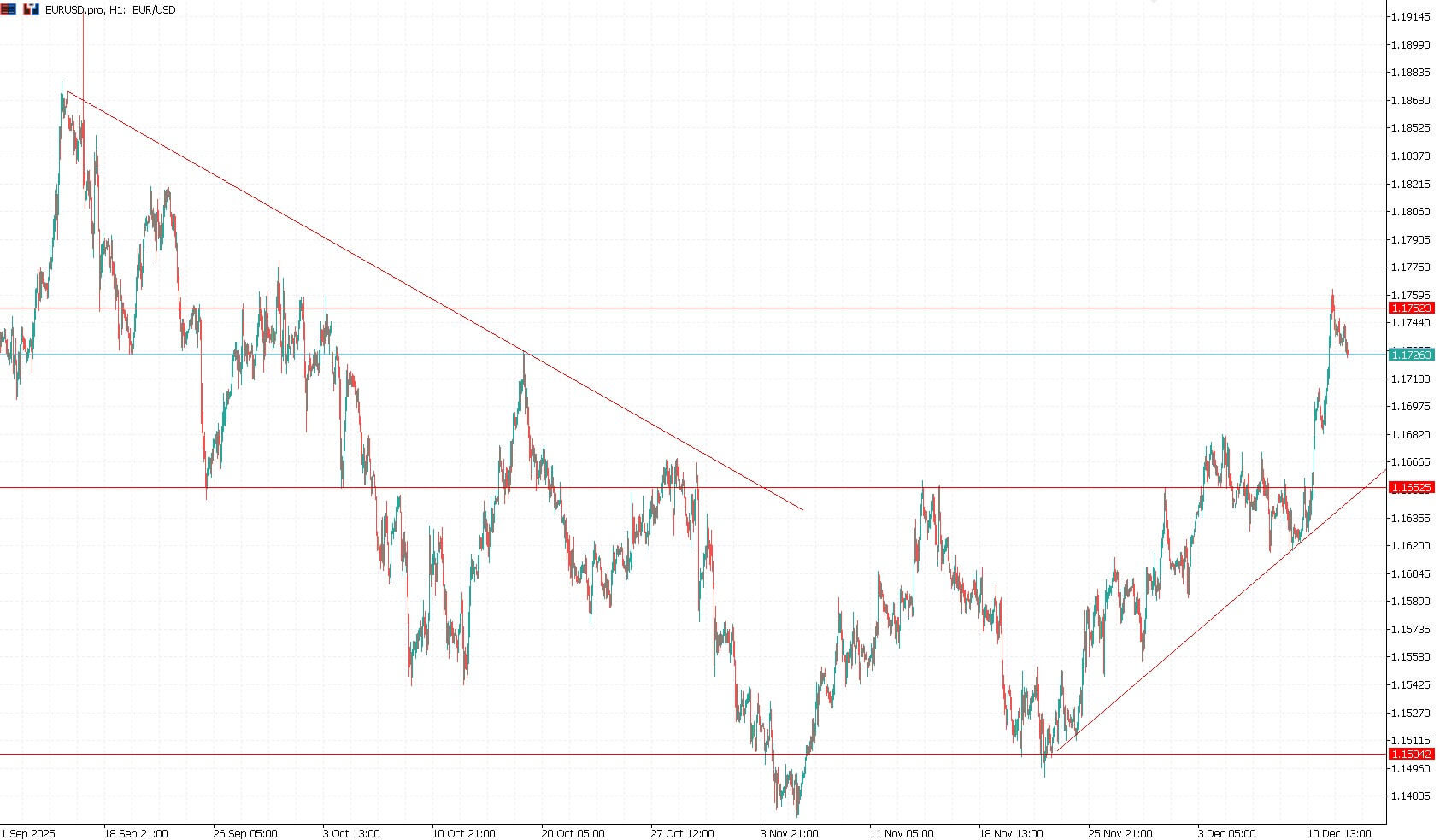Select the red 1.16525 price label
Image resolution: width=1440 pixels, height=840 pixels.
coord(1411,488)
